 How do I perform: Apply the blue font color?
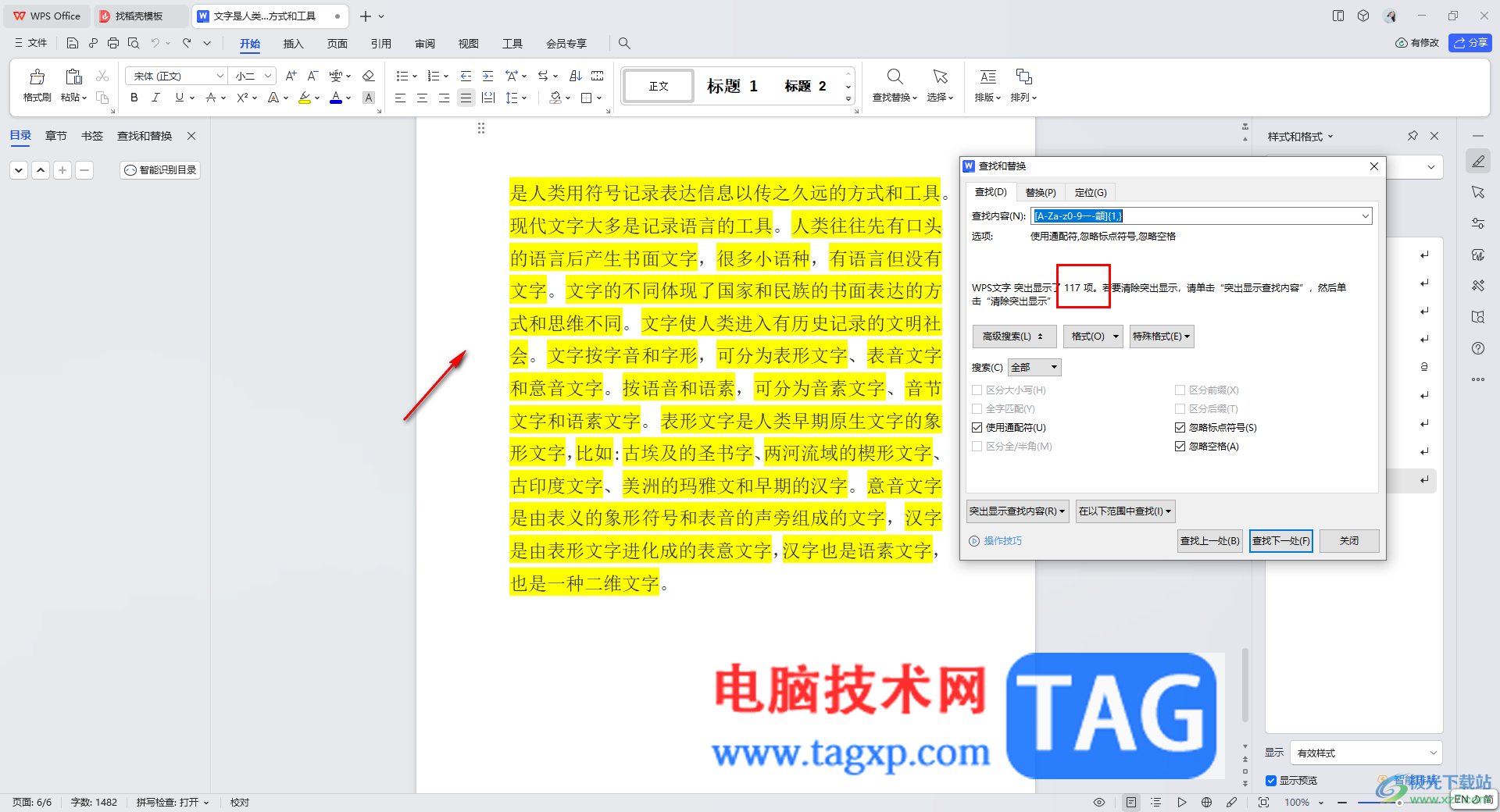point(336,98)
